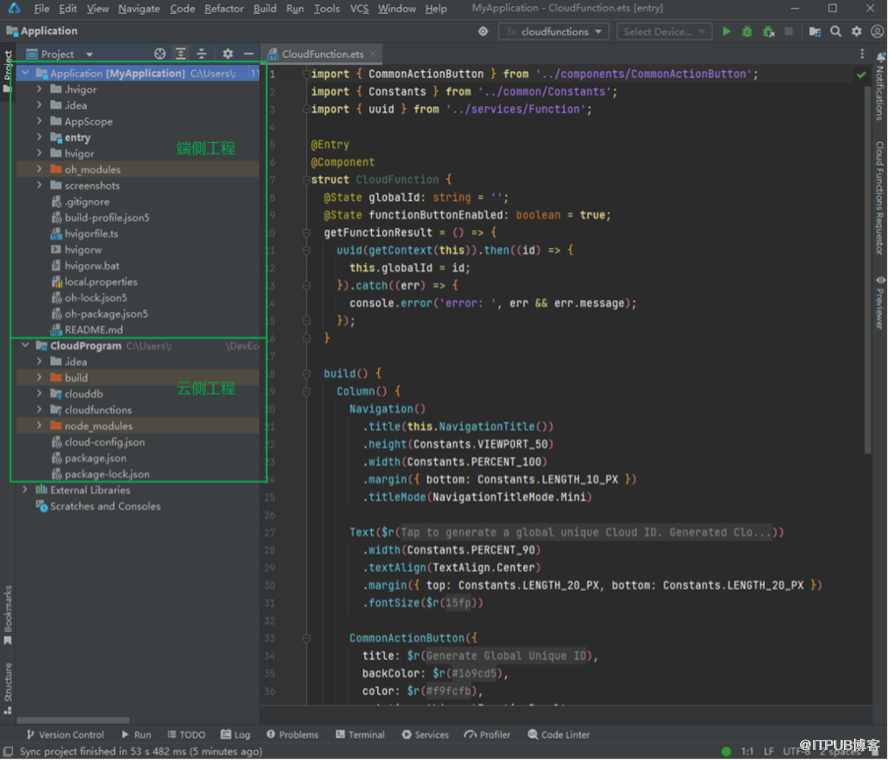Select the build-profile.json5 file
Viewport: 890px width, 760px height.
pos(107,217)
